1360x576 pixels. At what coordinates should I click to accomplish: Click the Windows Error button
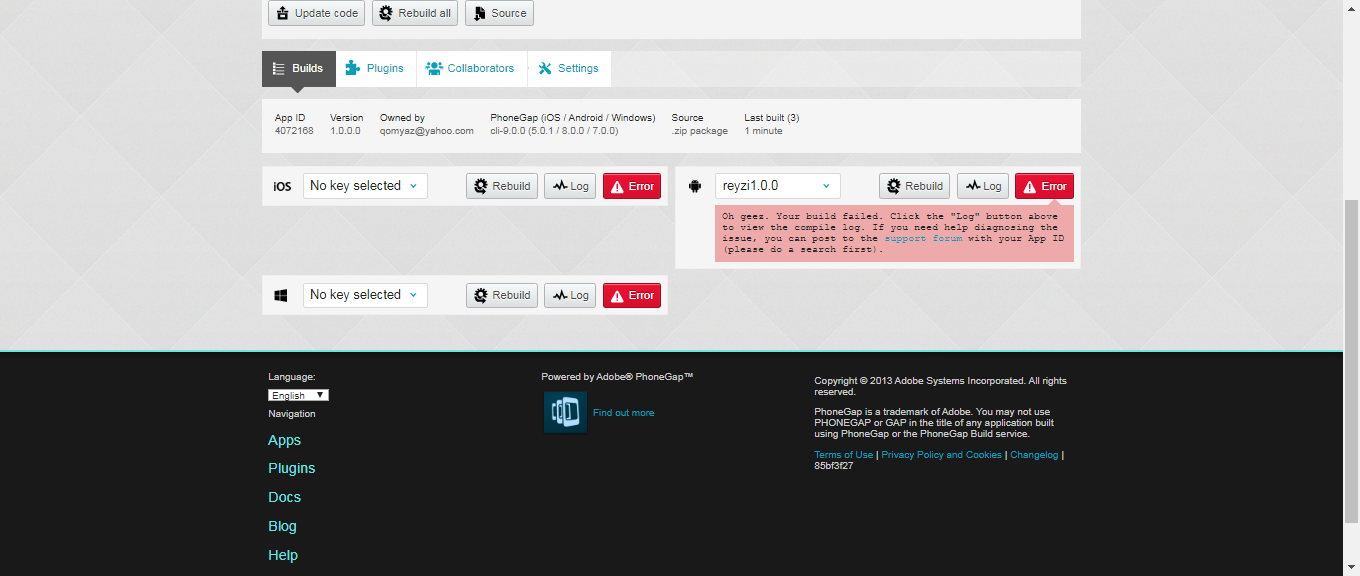[x=632, y=295]
